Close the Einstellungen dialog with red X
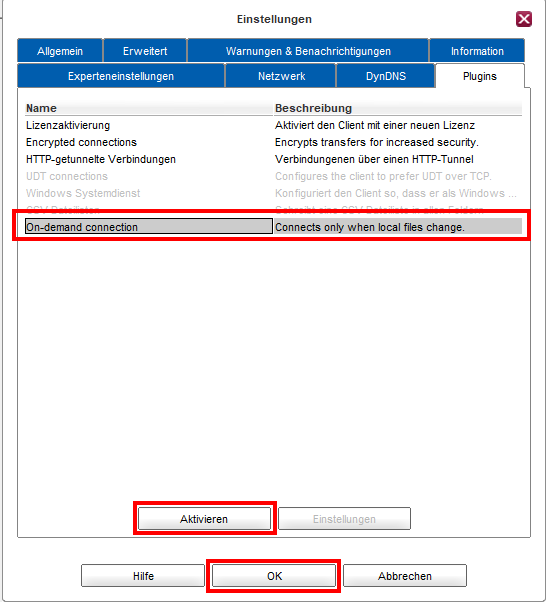The width and height of the screenshot is (546, 602). [524, 19]
